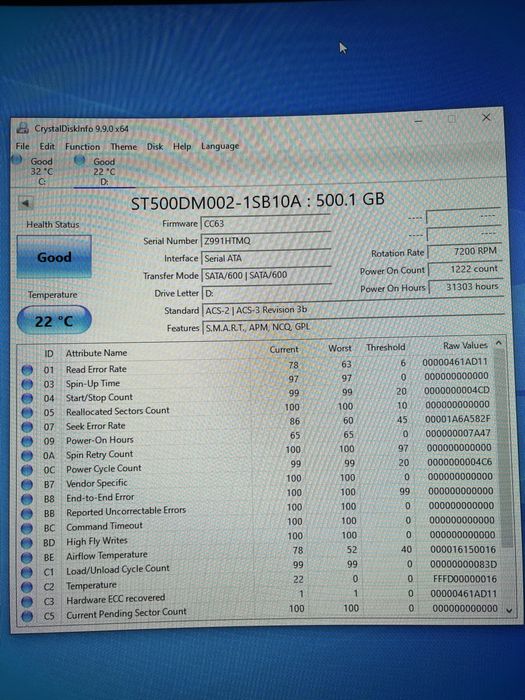Click the Serial Number field Z991HTMQ
525x700 pixels.
tap(267, 241)
